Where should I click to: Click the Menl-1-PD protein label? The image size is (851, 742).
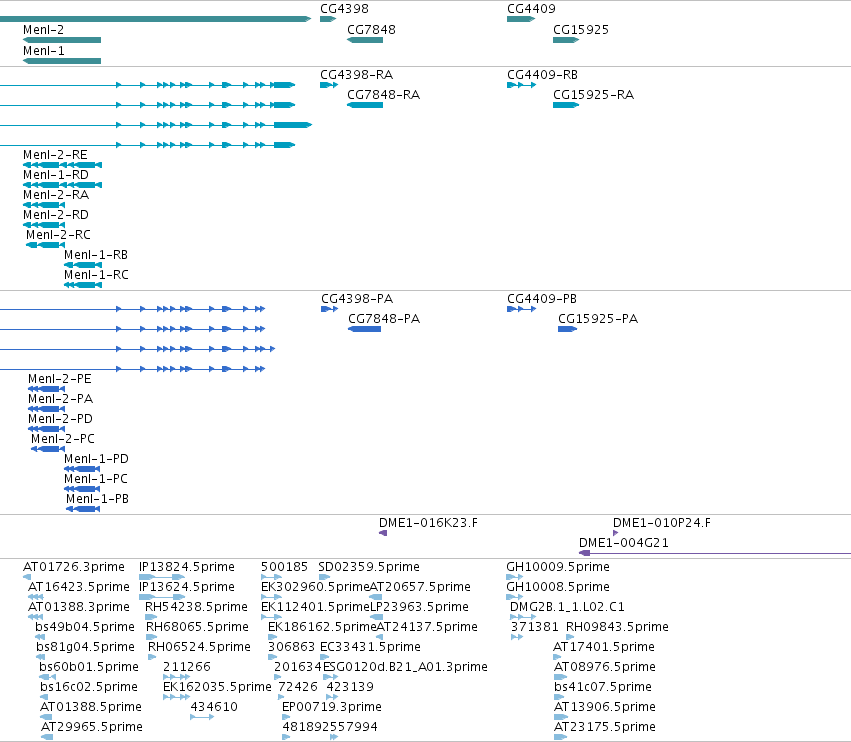pos(97,459)
